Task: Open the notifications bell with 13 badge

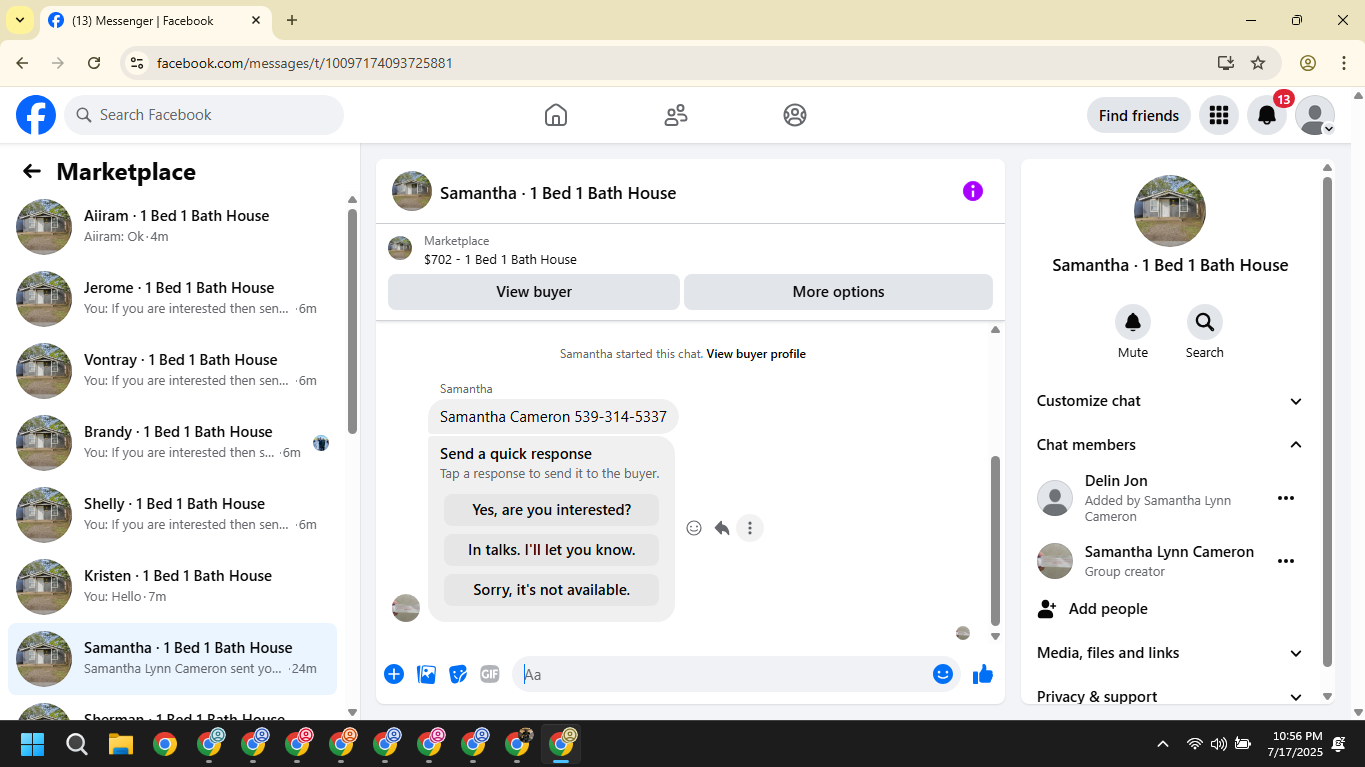Action: [x=1267, y=115]
